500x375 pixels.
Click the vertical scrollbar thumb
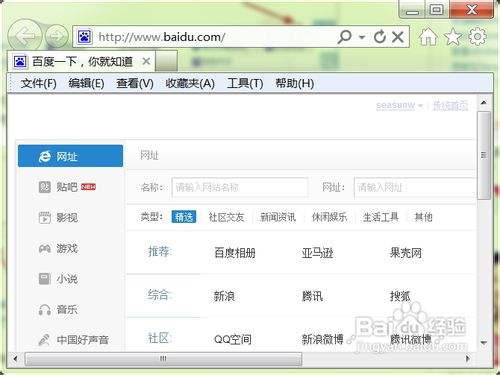(484, 155)
